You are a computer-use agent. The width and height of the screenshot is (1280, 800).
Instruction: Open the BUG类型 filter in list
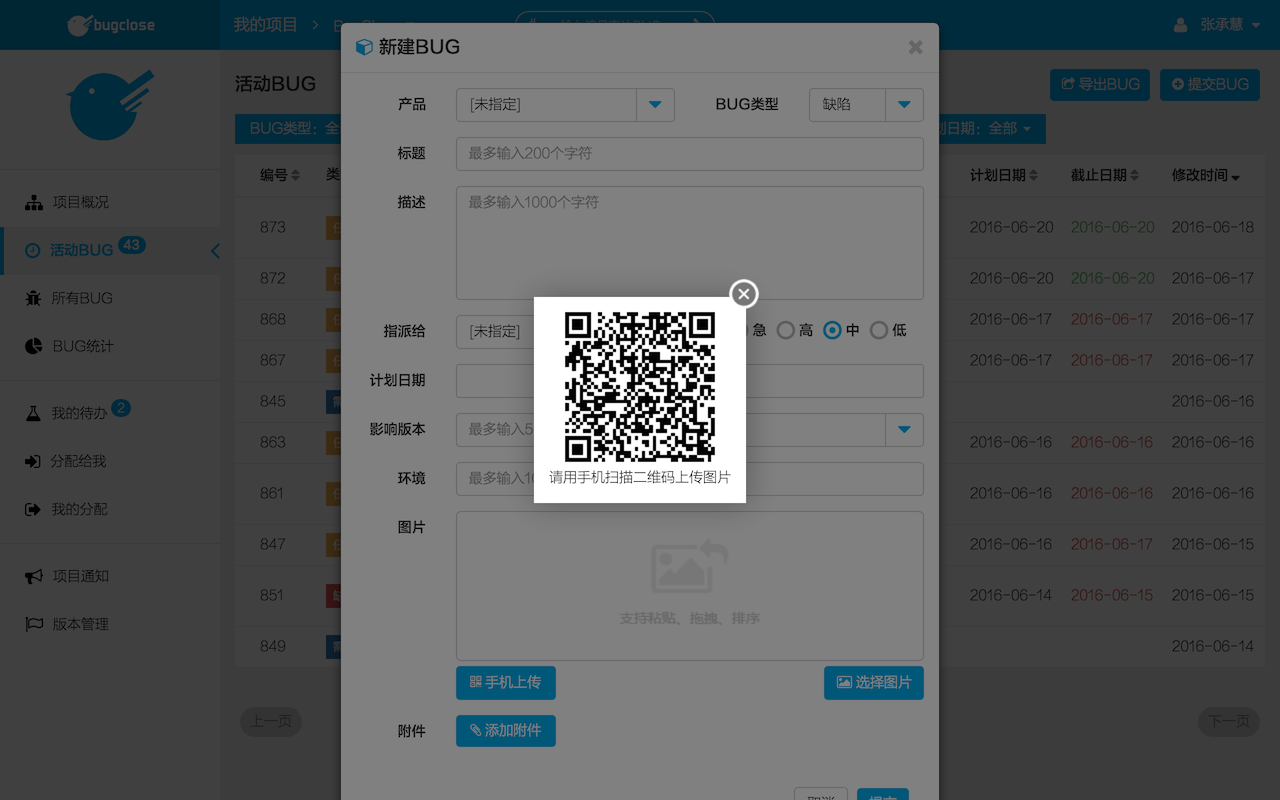point(290,129)
